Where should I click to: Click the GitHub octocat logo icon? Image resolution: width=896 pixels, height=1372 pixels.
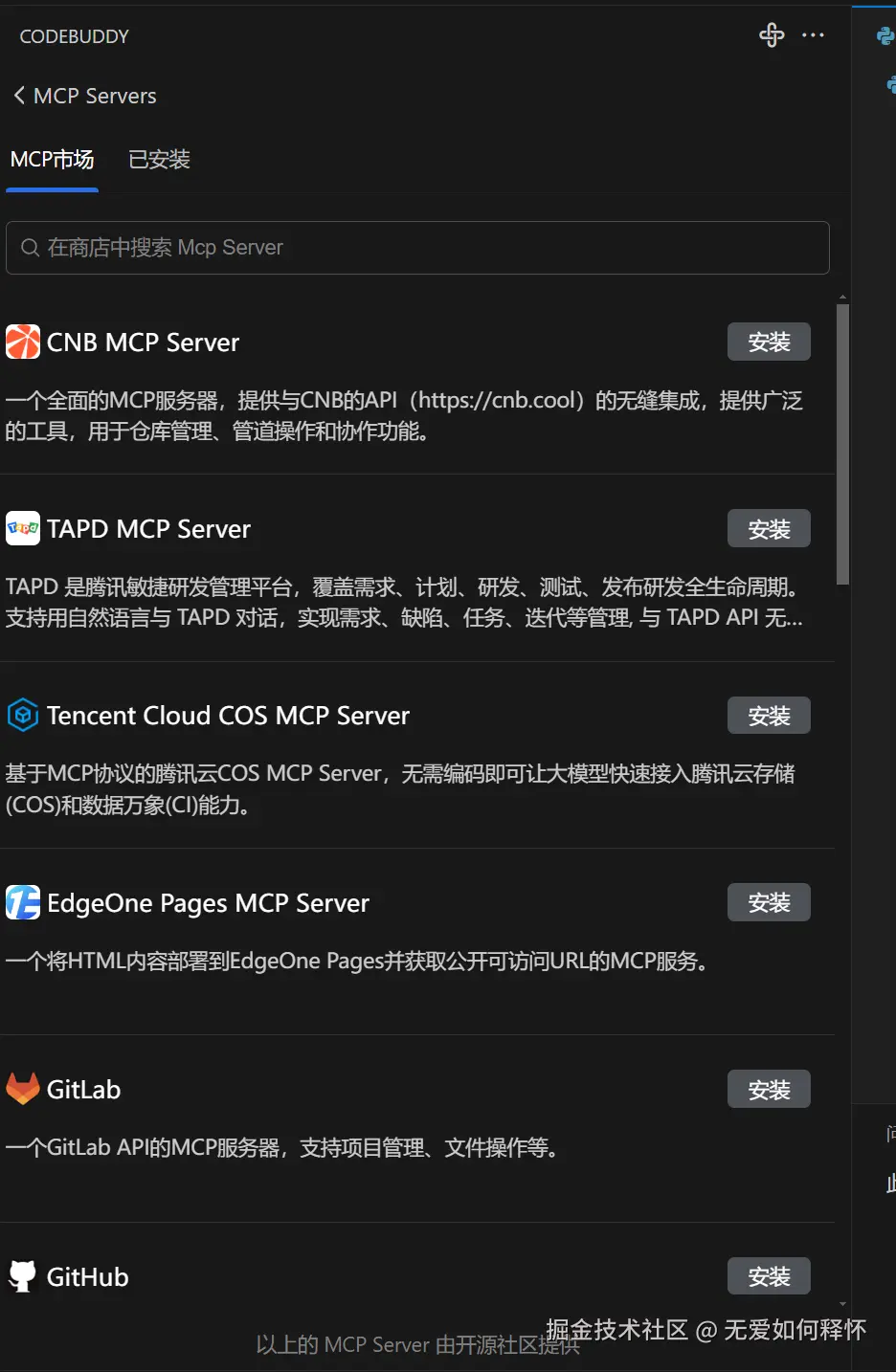pyautogui.click(x=23, y=1275)
